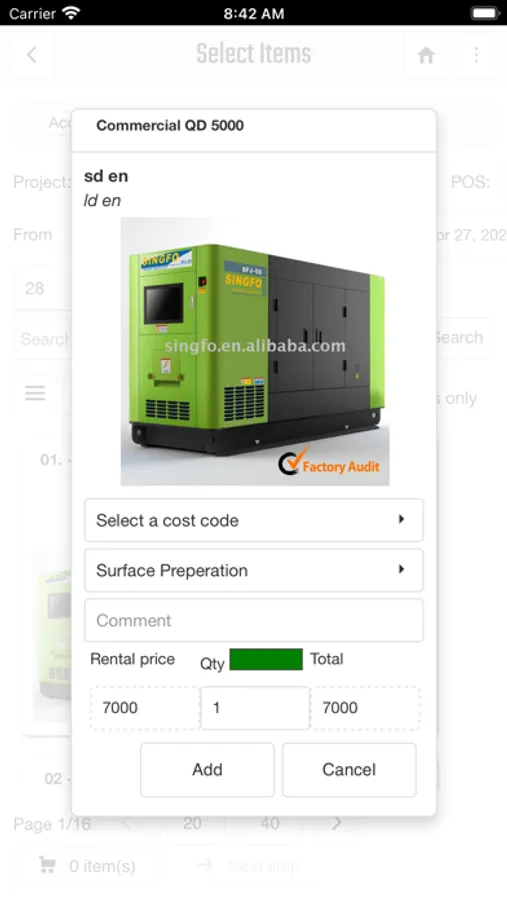
Task: Expand the Select a cost code dropdown
Action: click(x=254, y=520)
